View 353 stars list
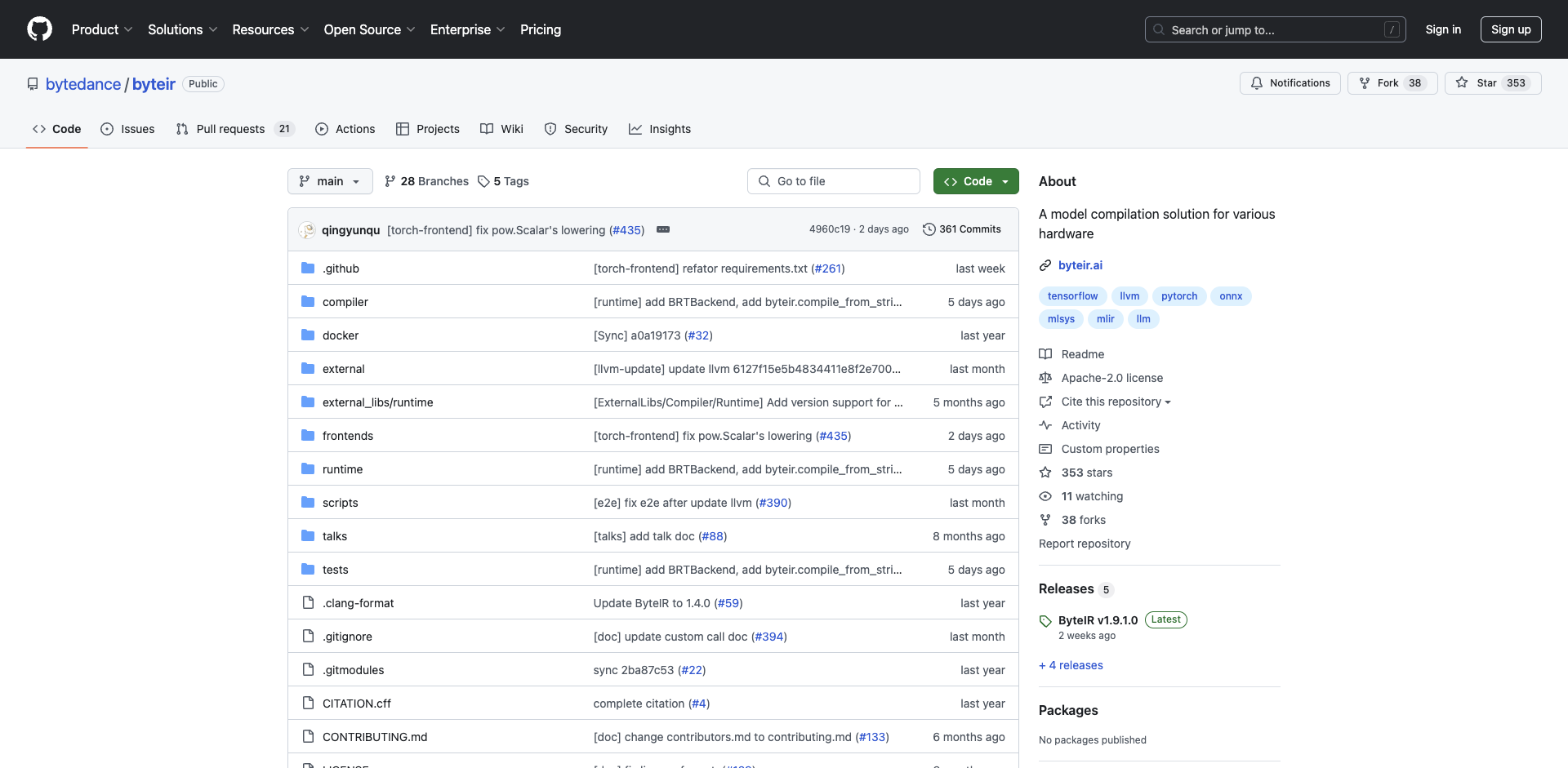1568x768 pixels. 1086,473
